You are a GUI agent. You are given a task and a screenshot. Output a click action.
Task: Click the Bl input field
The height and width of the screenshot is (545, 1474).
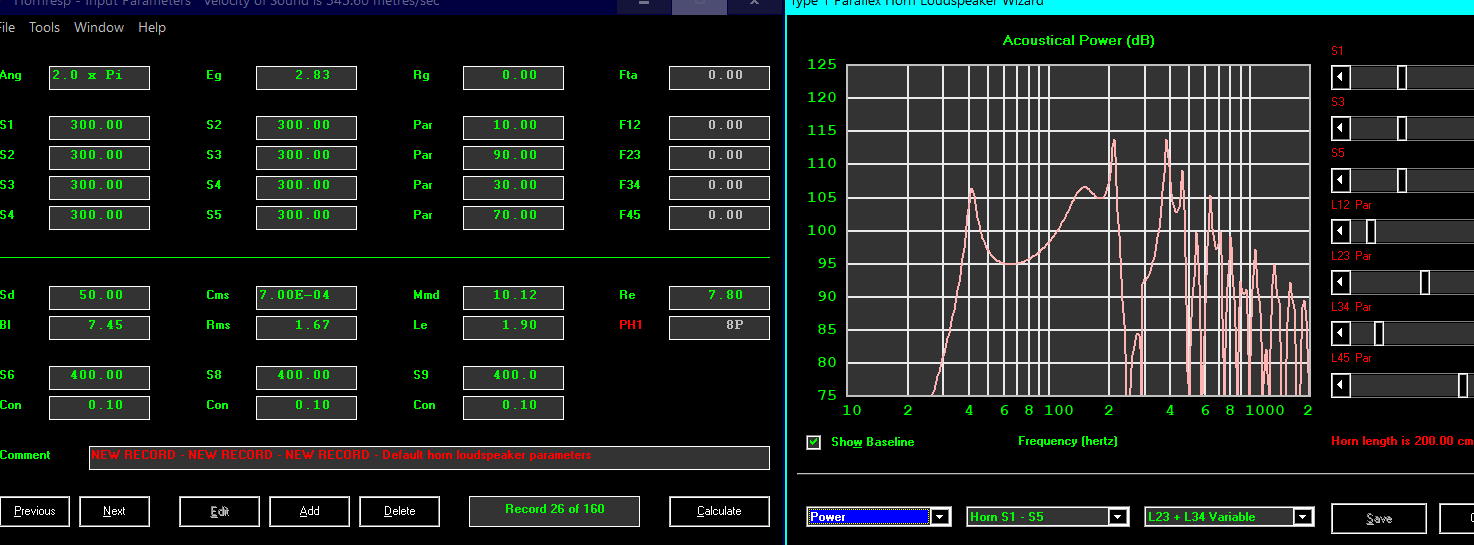pyautogui.click(x=99, y=327)
